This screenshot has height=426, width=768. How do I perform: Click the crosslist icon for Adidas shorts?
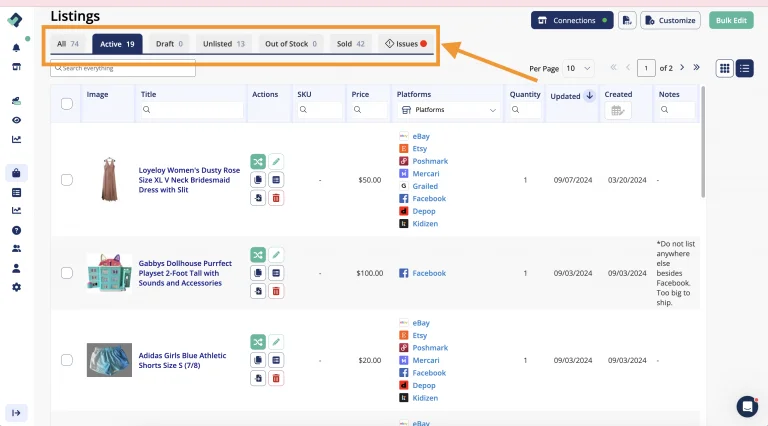coord(258,342)
